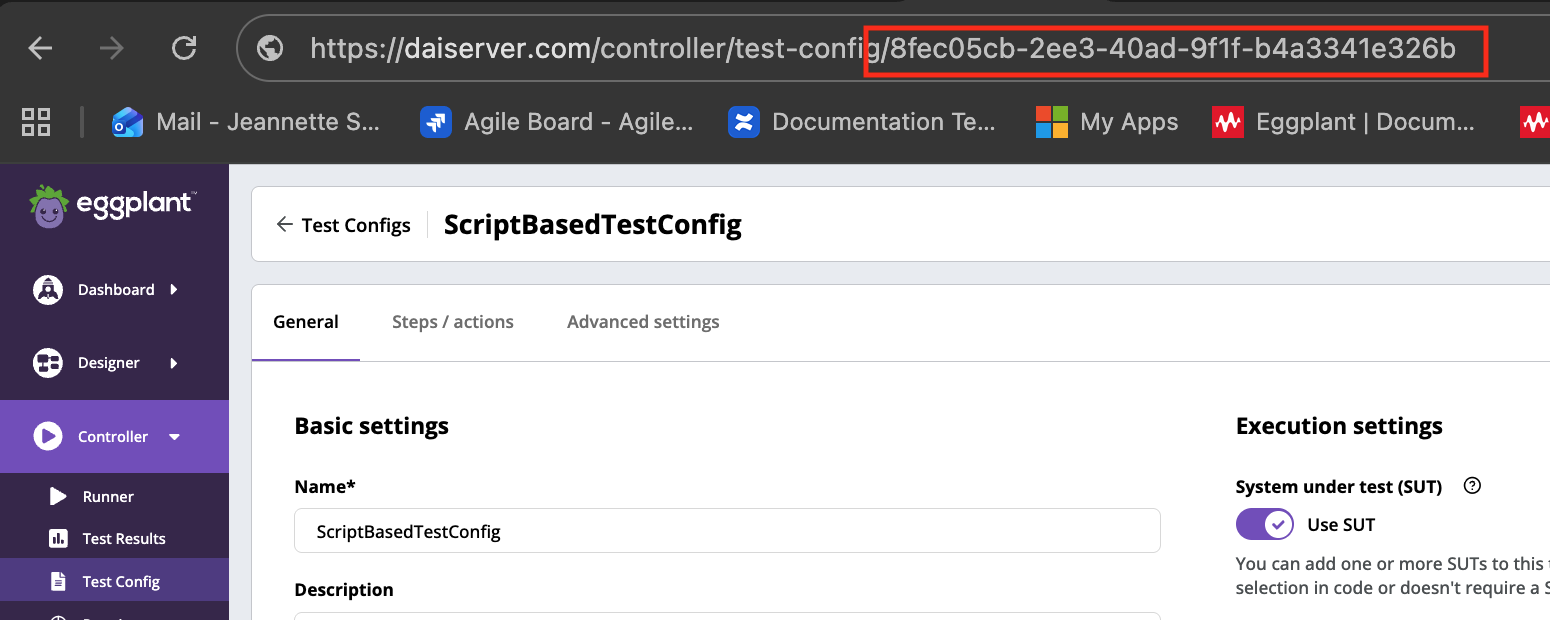
Task: Open the Agile Board bookmark
Action: point(558,122)
